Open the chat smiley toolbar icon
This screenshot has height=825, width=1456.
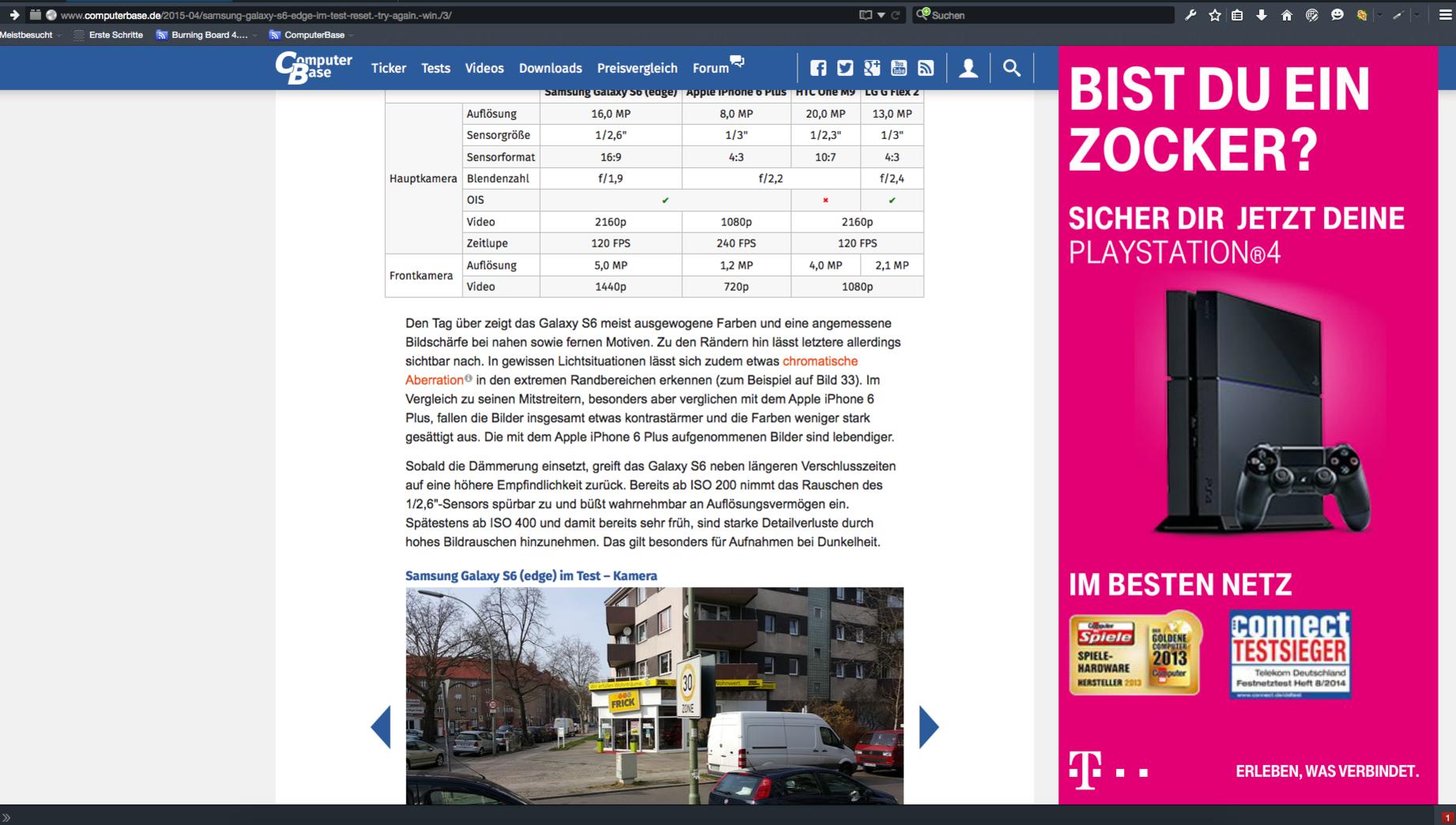[x=1337, y=15]
